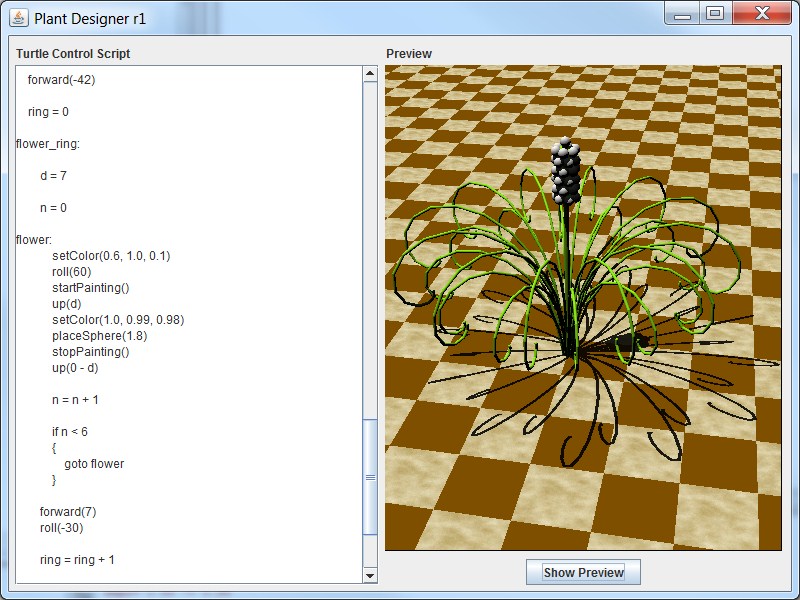Click the 3D plant preview canvas
The height and width of the screenshot is (600, 800).
pos(583,308)
